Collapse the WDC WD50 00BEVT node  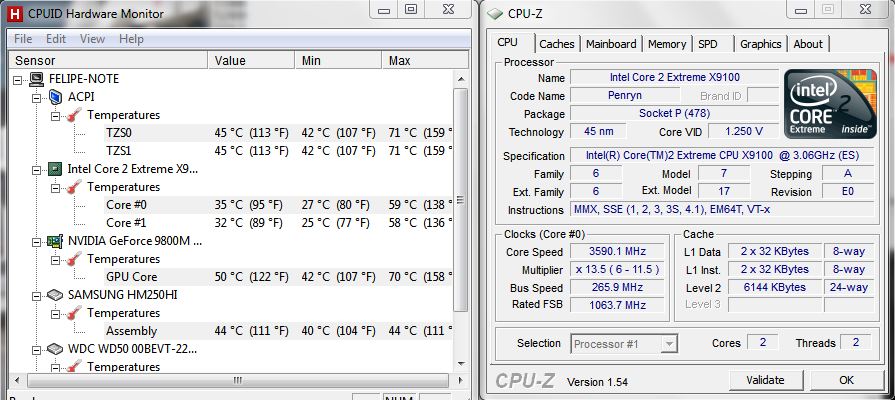[37, 350]
